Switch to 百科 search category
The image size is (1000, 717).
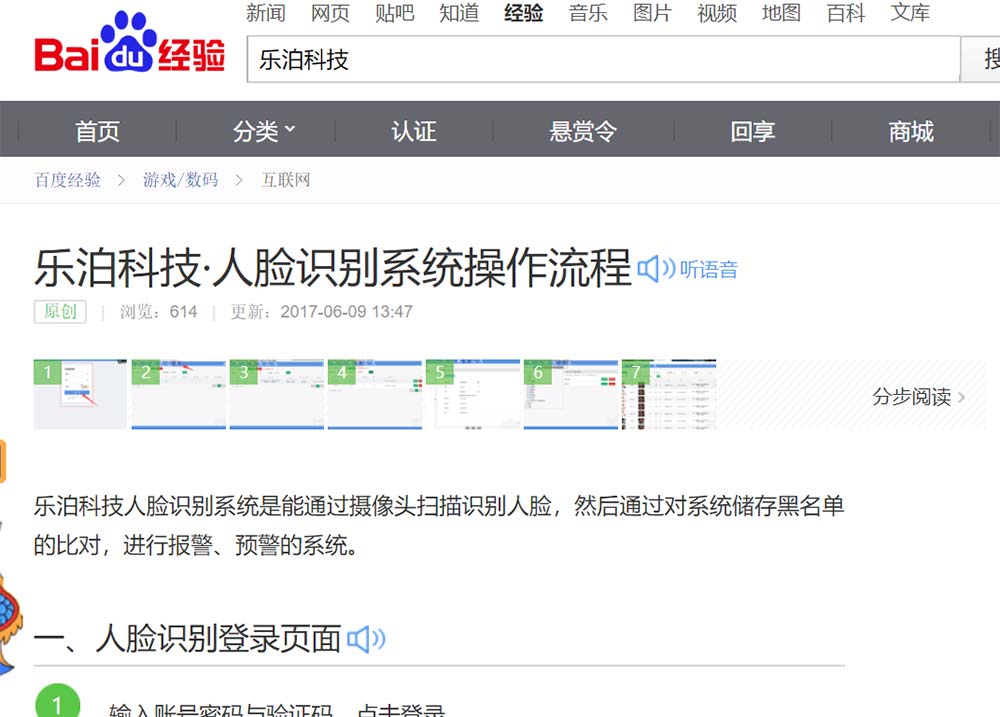(846, 13)
